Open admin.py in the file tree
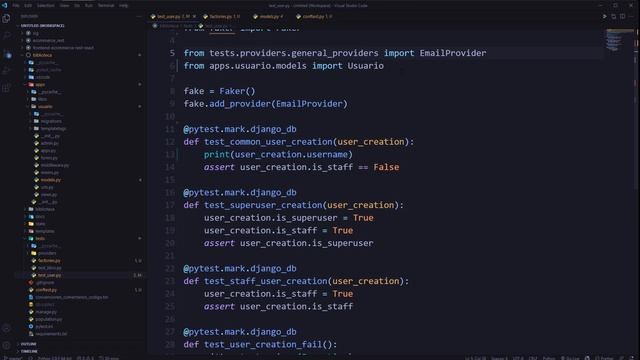640x360 pixels. 49,143
